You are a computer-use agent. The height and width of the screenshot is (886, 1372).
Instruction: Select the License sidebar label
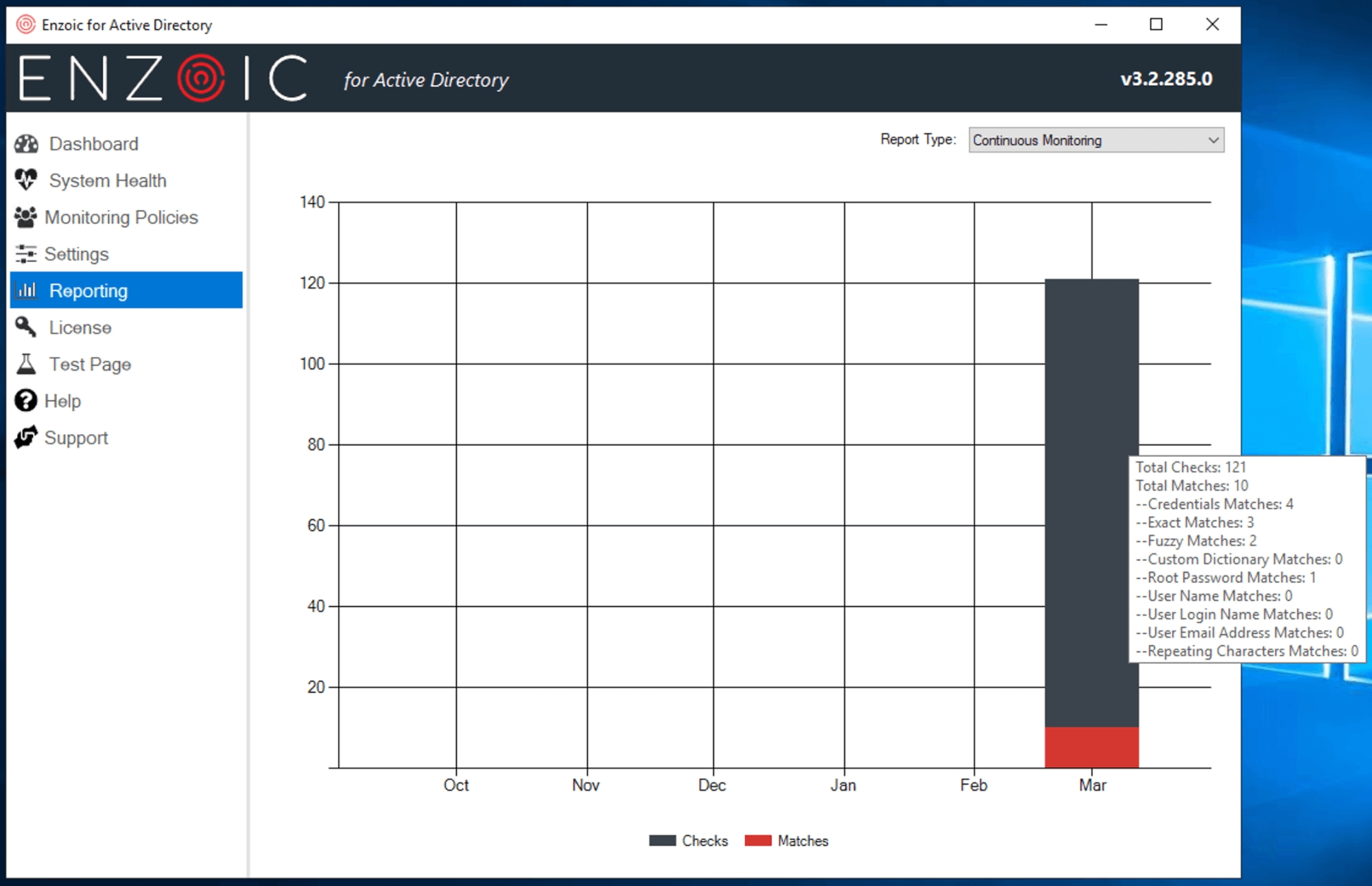(x=80, y=327)
